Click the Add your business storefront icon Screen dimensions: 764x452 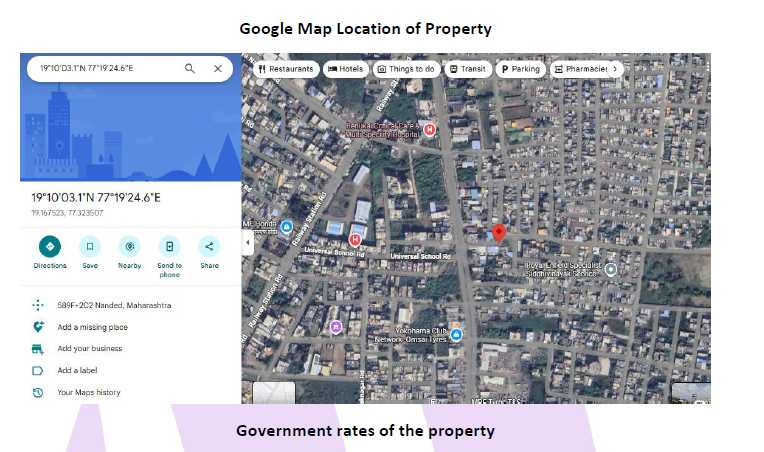pos(38,349)
